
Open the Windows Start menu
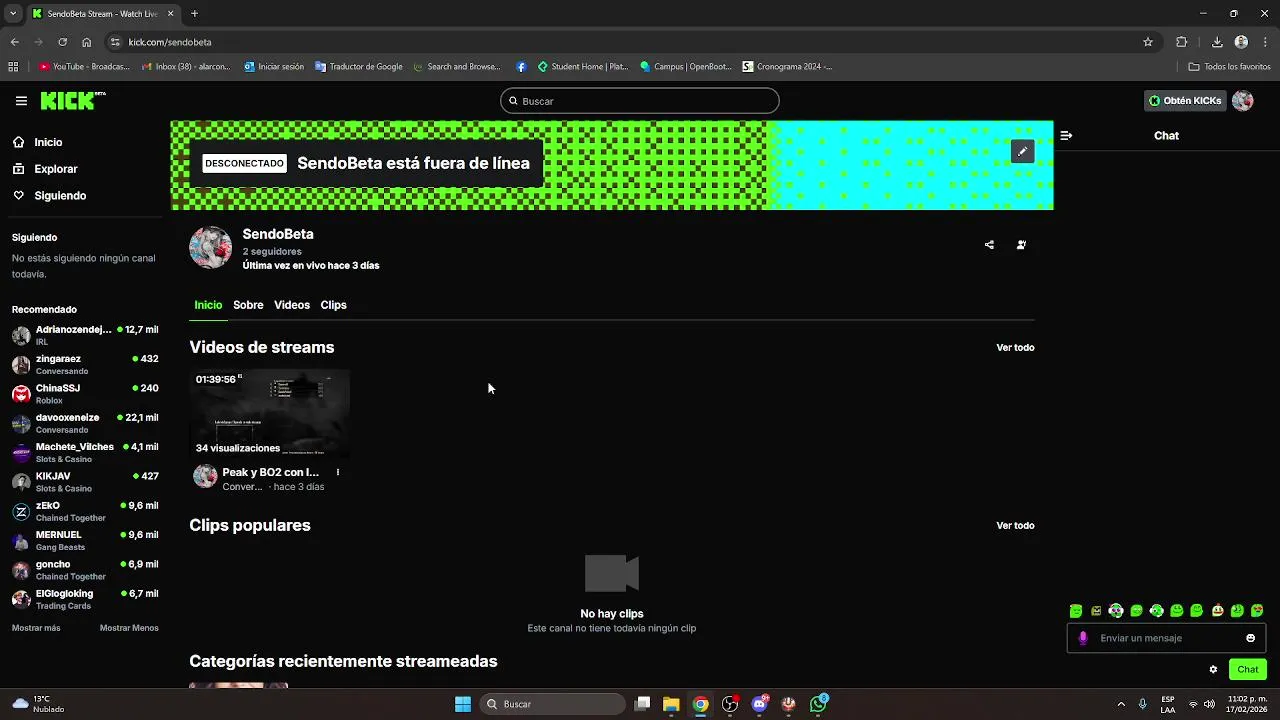point(463,704)
